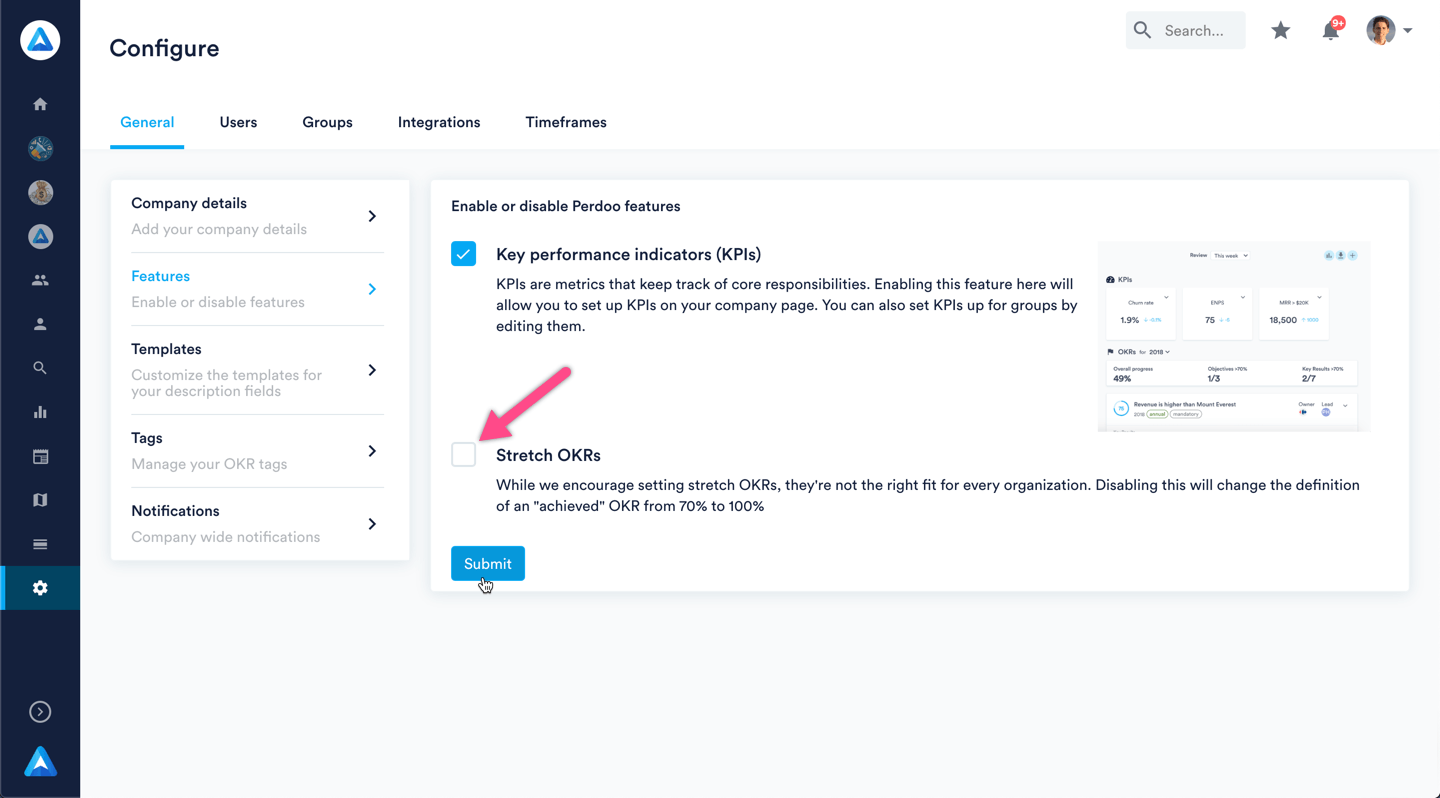
Task: Select the Features settings link
Action: pos(258,289)
